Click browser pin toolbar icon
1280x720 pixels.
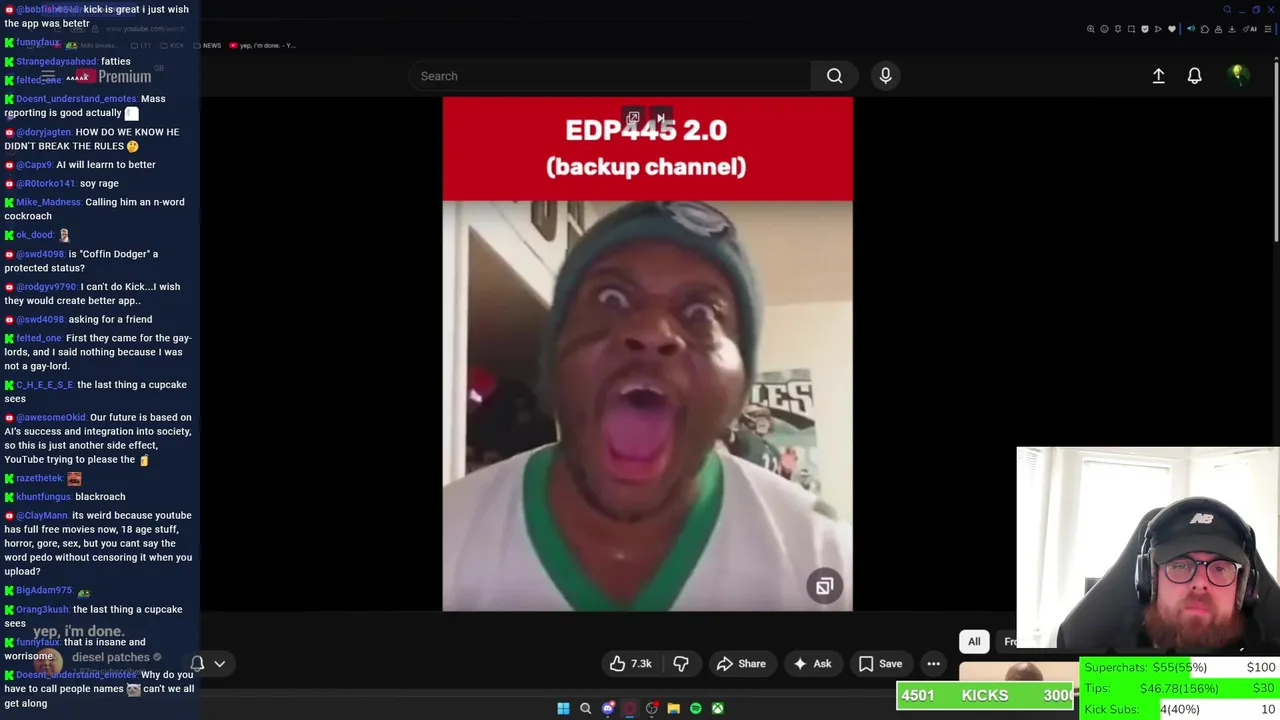(1118, 29)
